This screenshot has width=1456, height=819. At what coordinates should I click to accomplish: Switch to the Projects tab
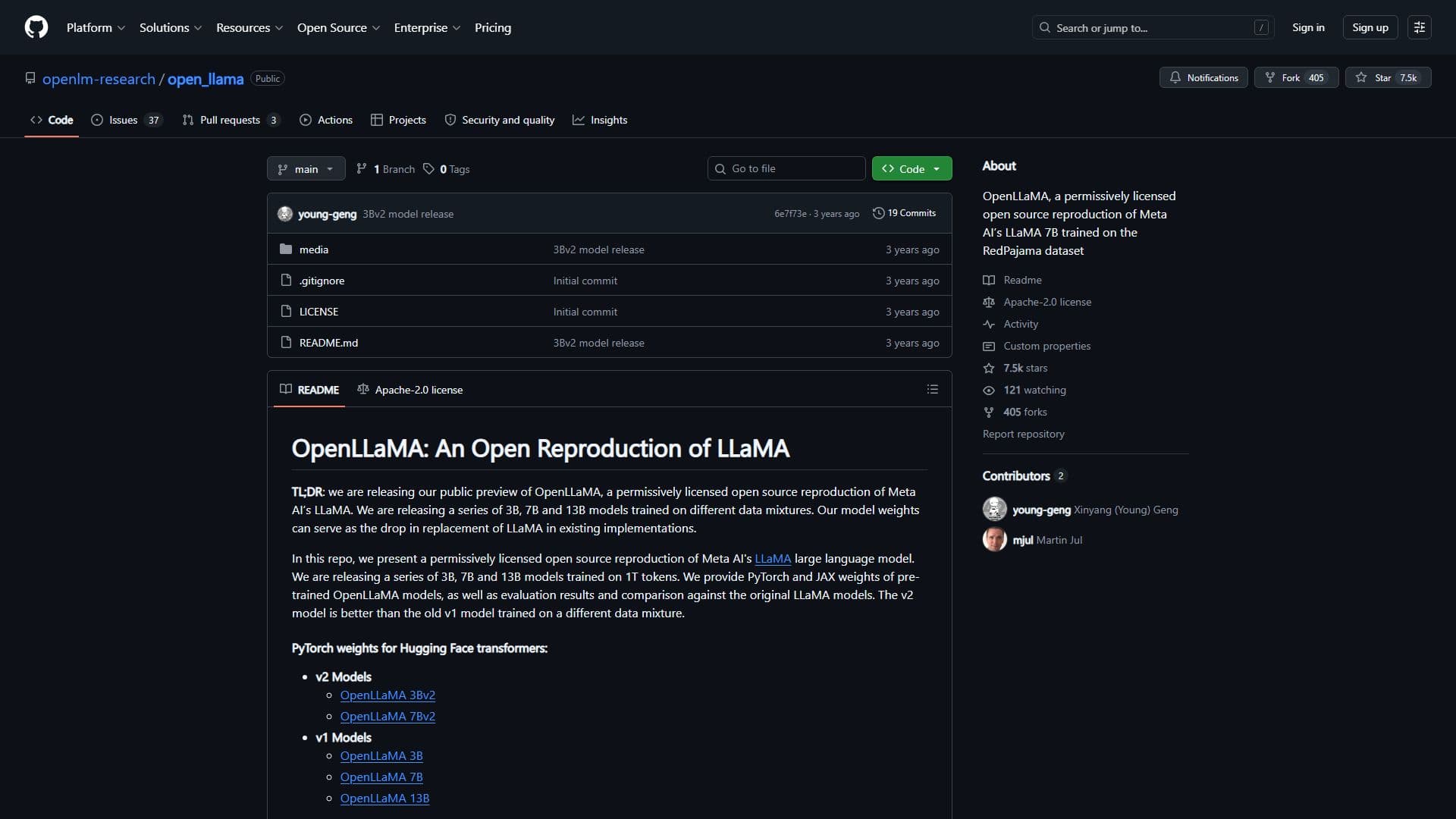point(398,120)
